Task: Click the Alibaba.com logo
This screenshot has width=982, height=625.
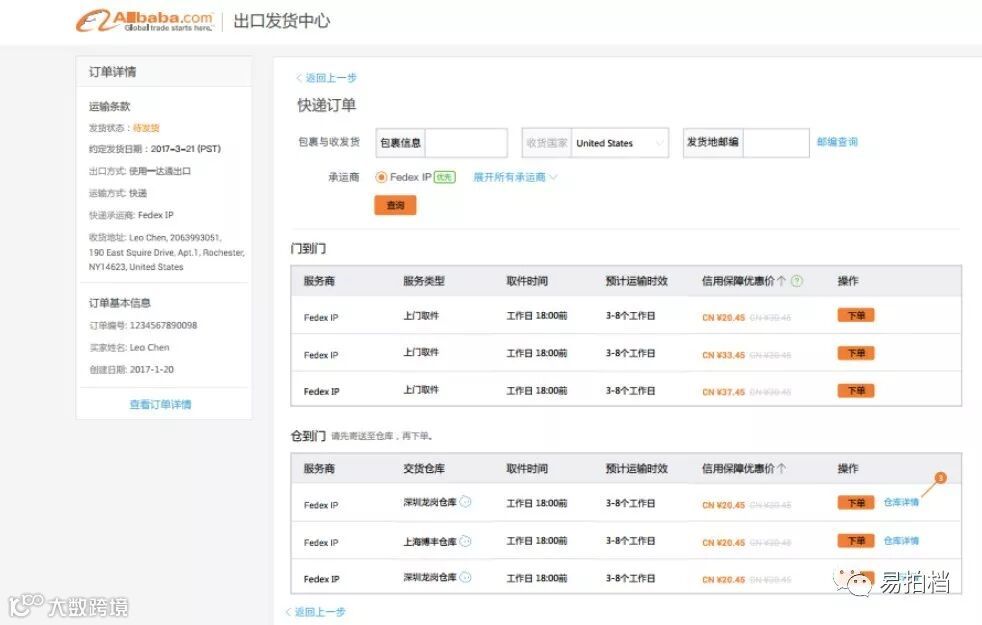Action: pos(145,21)
